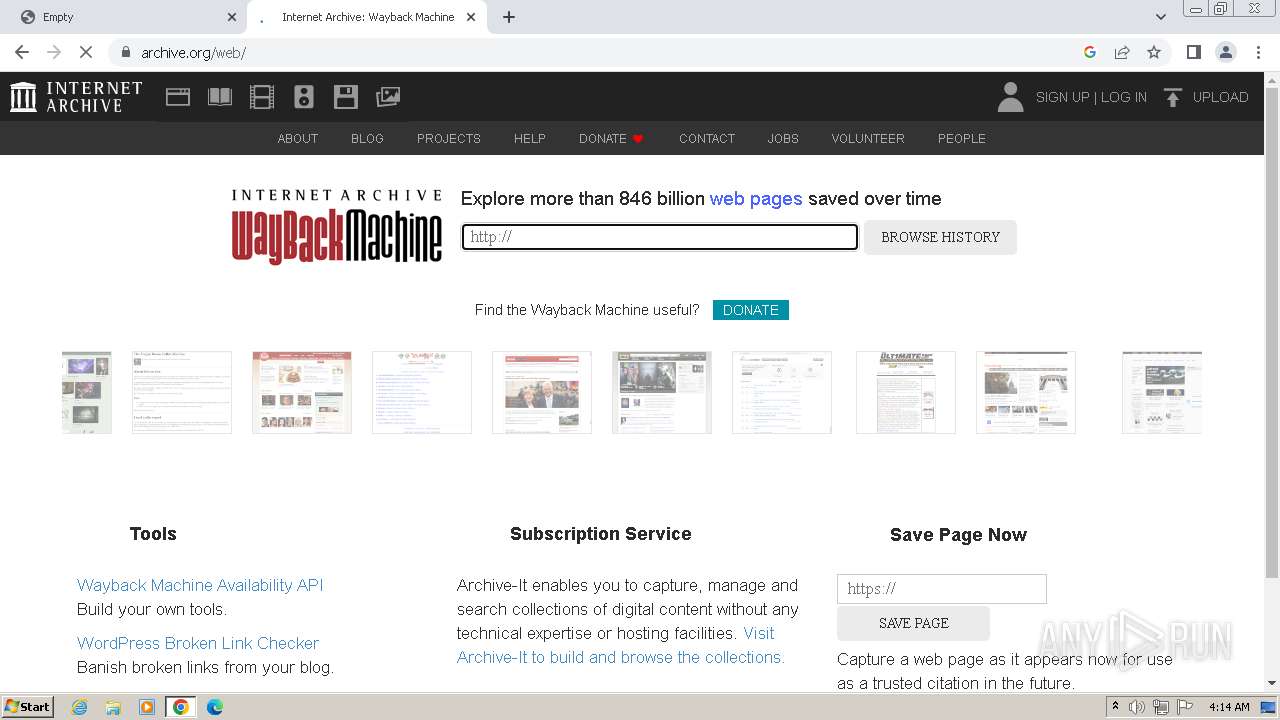Open a new browser tab
This screenshot has width=1280, height=720.
point(509,17)
